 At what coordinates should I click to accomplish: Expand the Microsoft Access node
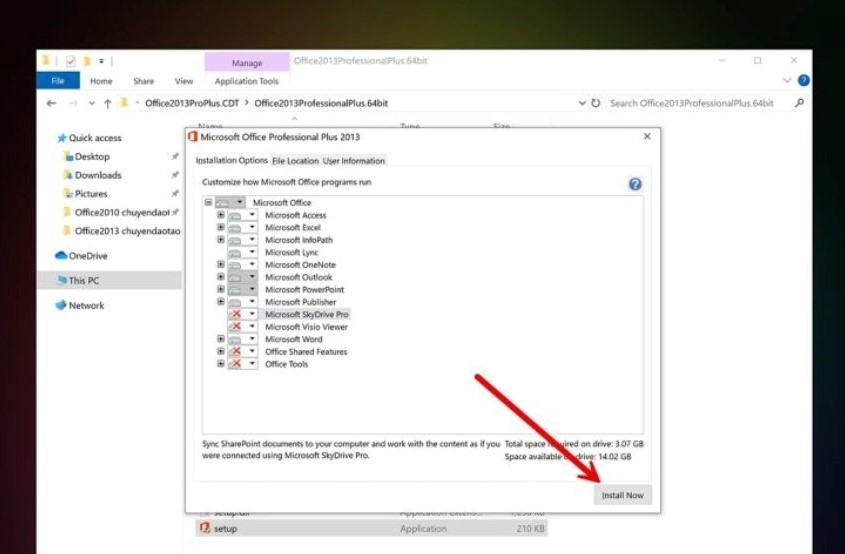(220, 214)
